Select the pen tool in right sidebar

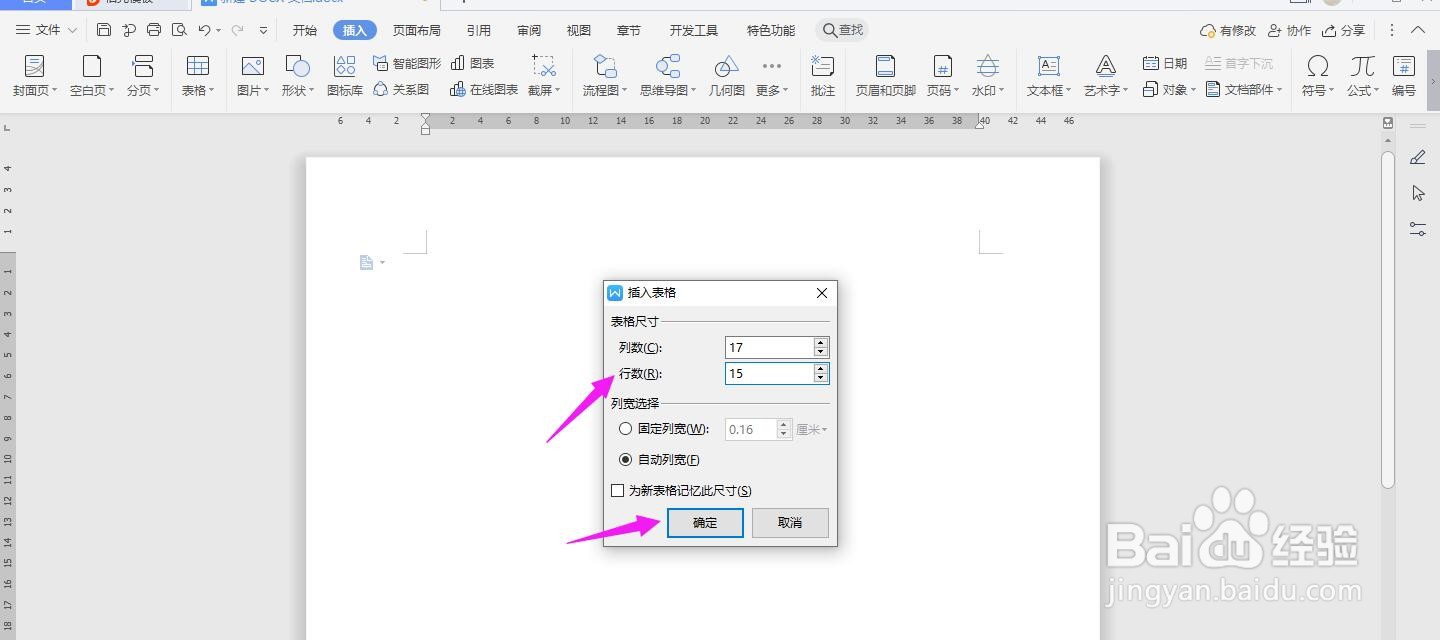point(1417,158)
